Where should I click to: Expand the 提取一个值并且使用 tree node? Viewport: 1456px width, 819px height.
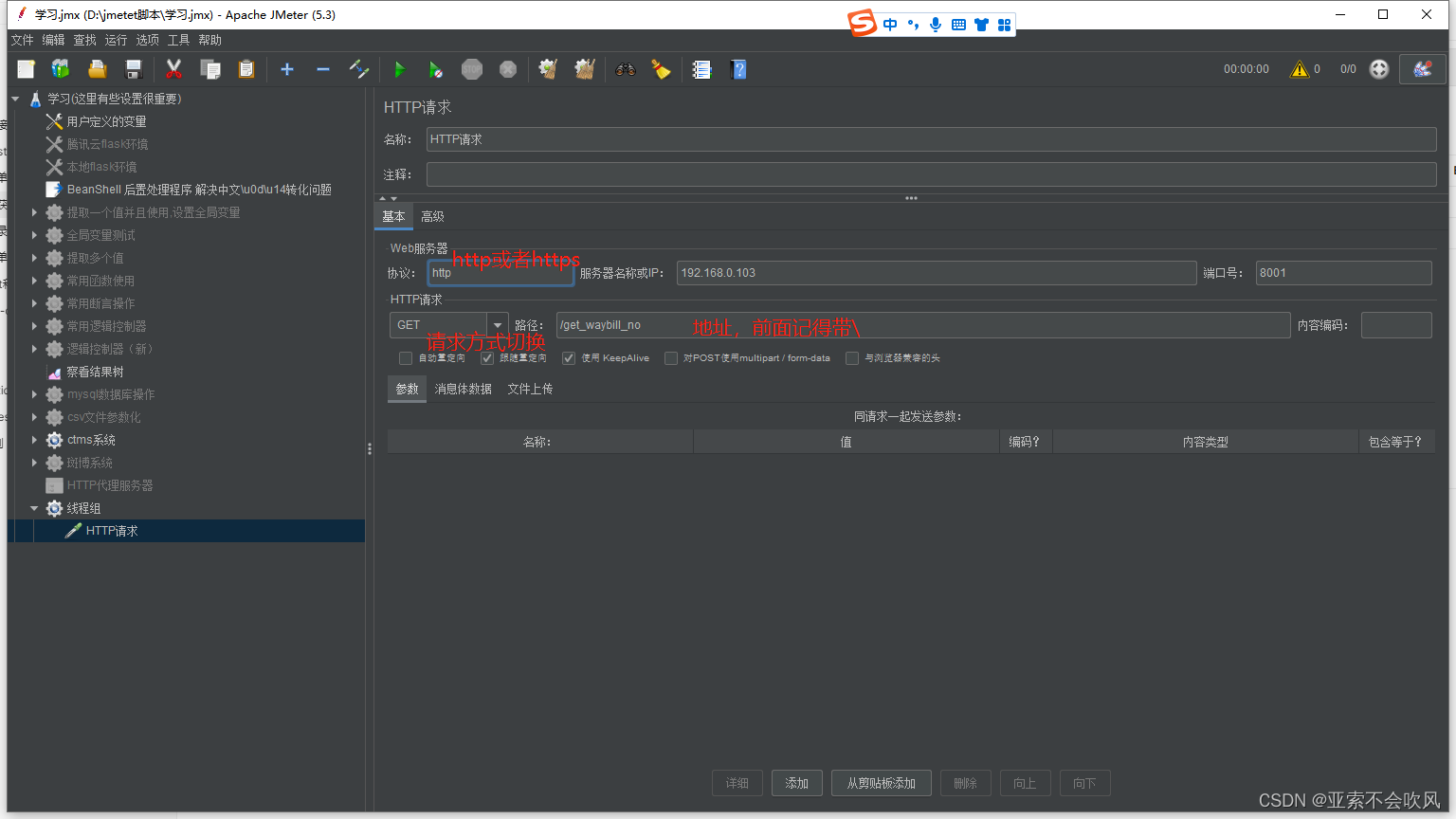[34, 212]
